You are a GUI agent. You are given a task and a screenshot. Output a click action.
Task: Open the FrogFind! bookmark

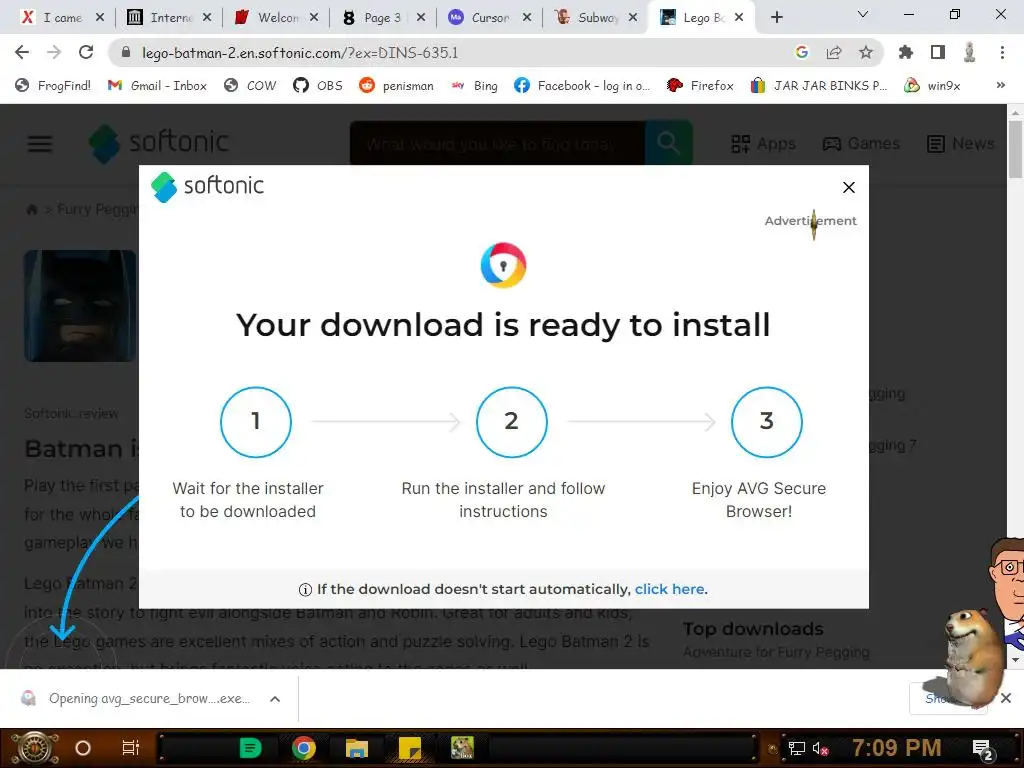click(x=53, y=86)
